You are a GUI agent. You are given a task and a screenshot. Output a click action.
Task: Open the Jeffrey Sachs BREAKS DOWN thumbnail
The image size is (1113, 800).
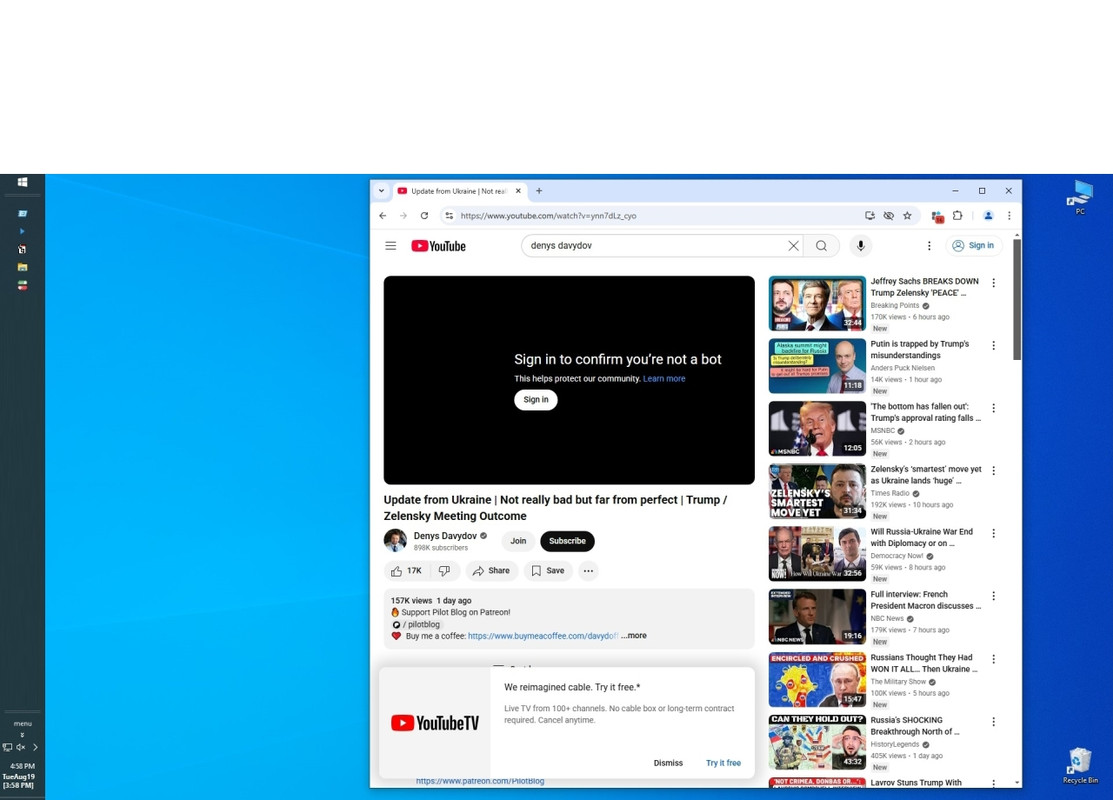[817, 303]
